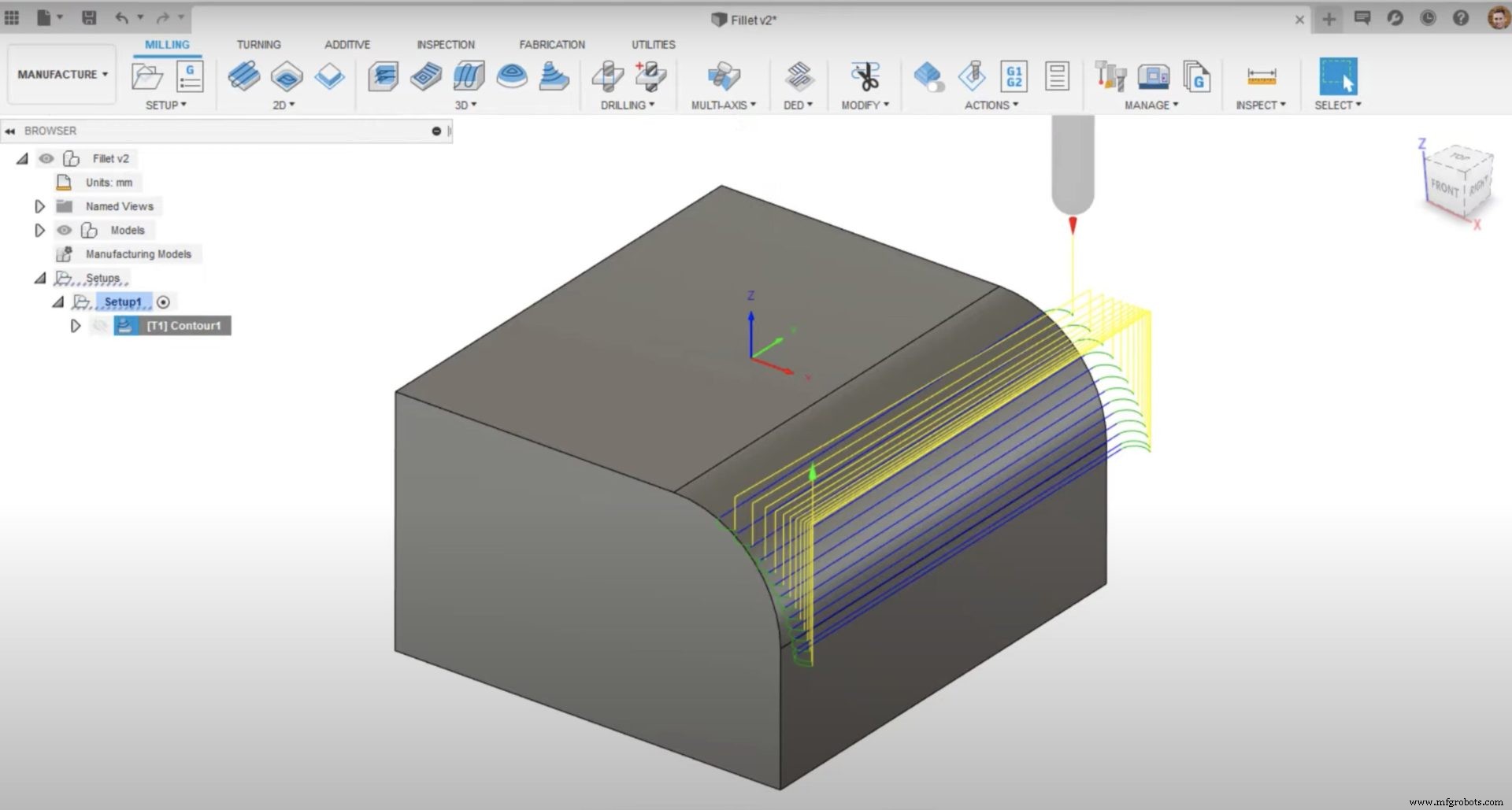Click the Setup1 item in the browser
The width and height of the screenshot is (1512, 810).
(124, 301)
